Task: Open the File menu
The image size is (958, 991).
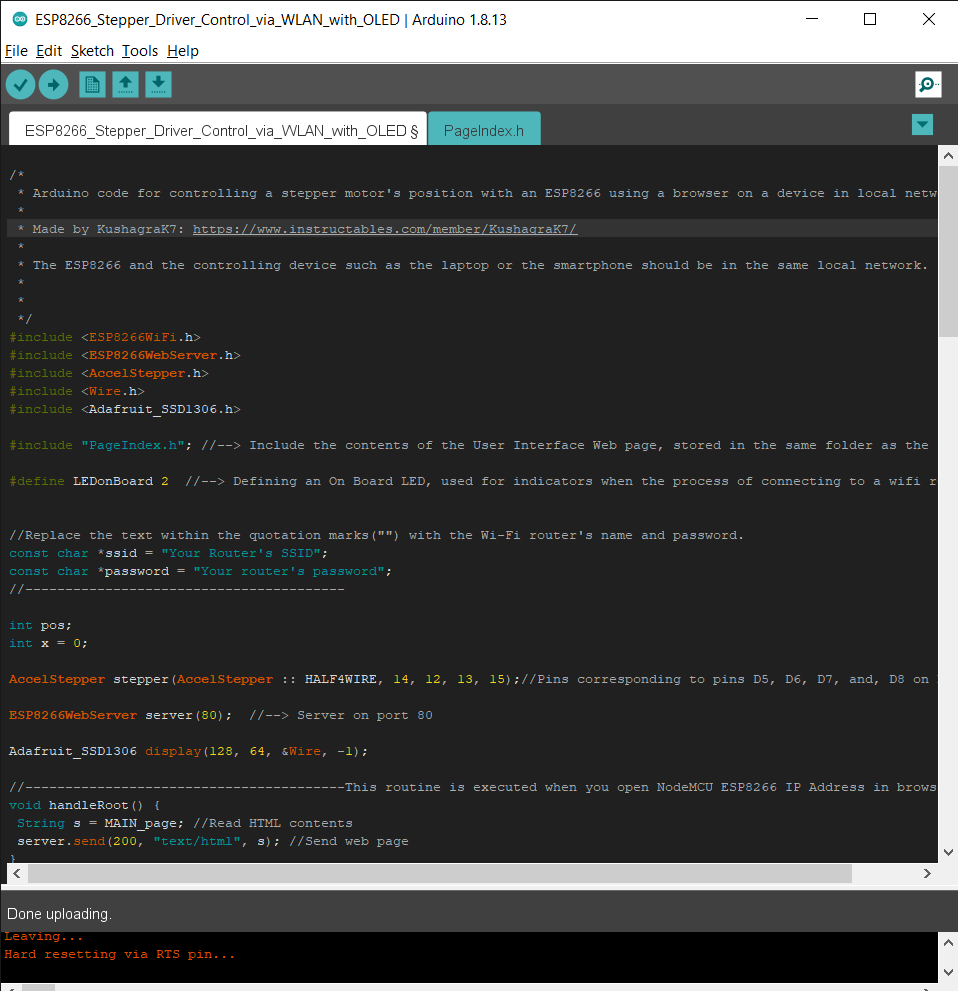Action: point(16,51)
